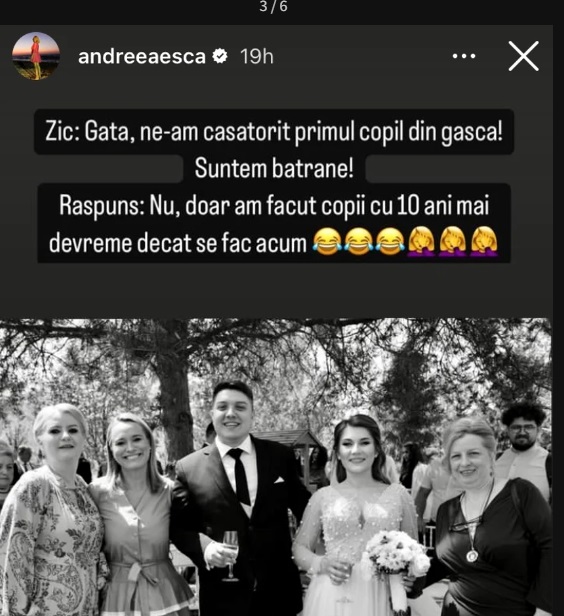Tap the text devreme decat se fac acum
Viewport: 564px width, 616px height.
pos(178,243)
